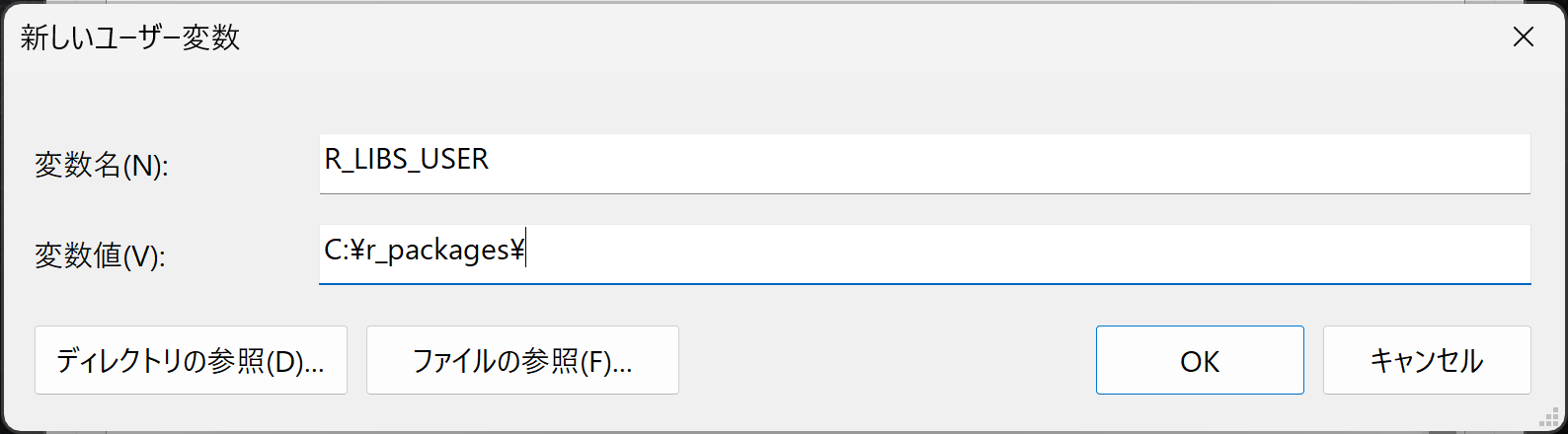Open ディレクトリの参照(D)... browser
The height and width of the screenshot is (434, 1568).
(x=191, y=361)
